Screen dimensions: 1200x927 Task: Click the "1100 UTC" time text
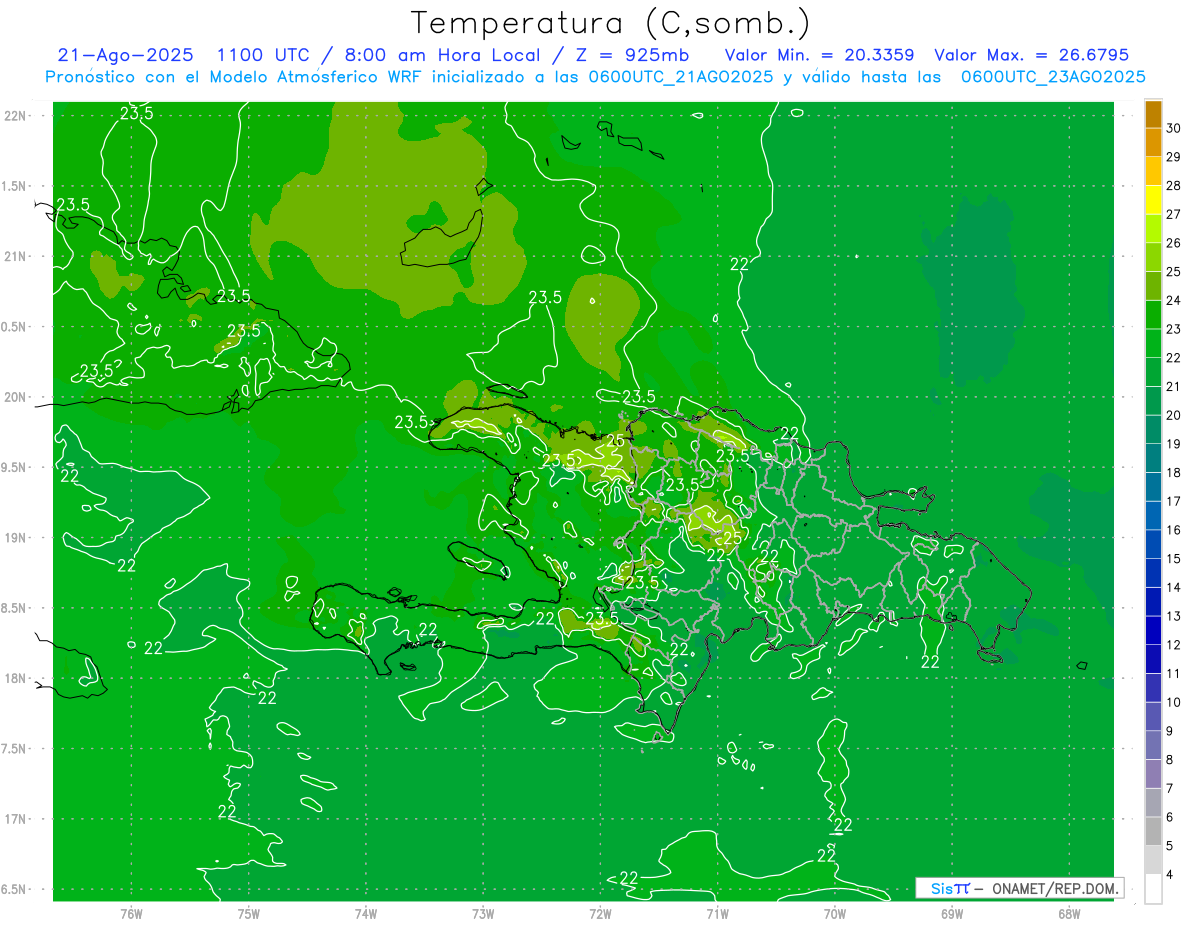263,56
